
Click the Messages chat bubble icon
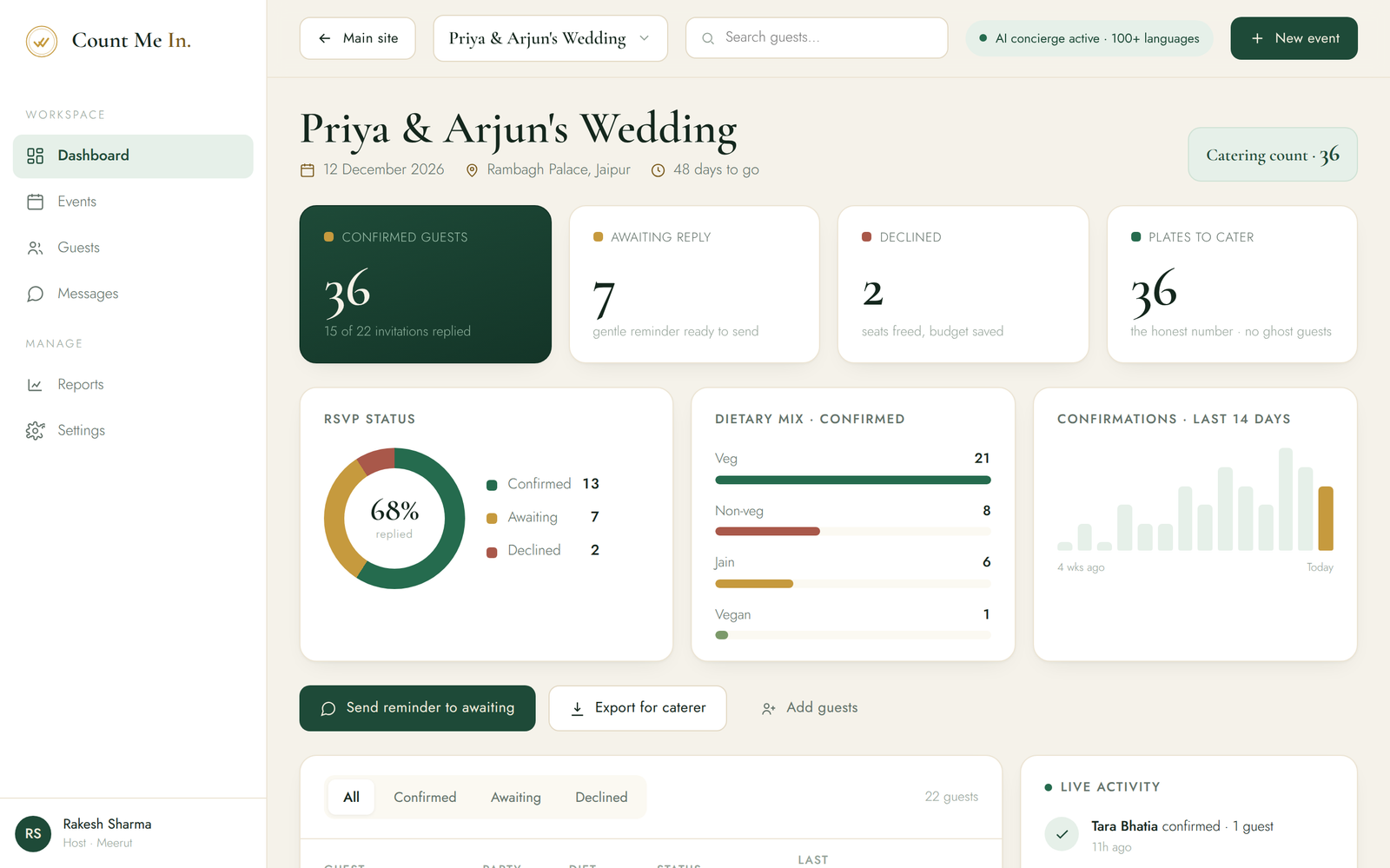36,294
